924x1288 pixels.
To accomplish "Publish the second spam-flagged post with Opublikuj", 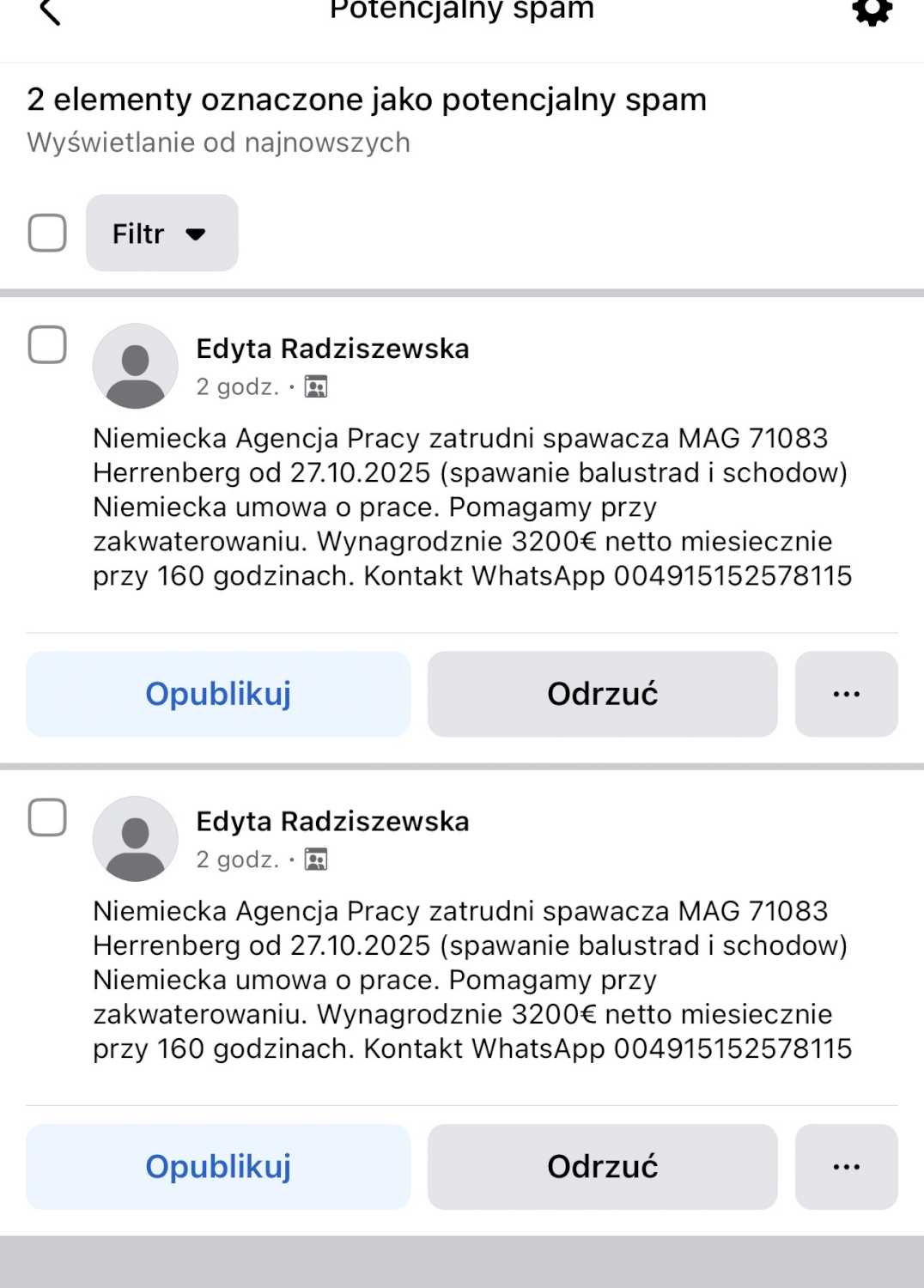I will [218, 1167].
